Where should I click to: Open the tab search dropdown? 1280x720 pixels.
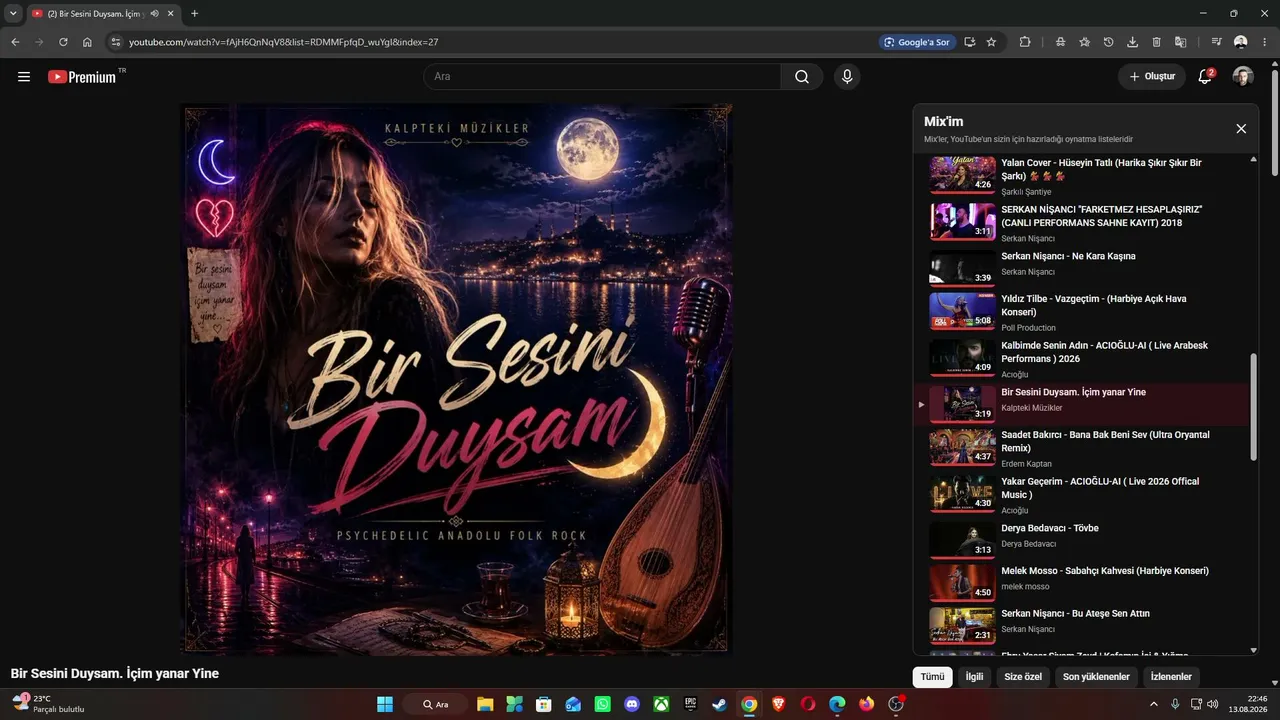coord(13,14)
